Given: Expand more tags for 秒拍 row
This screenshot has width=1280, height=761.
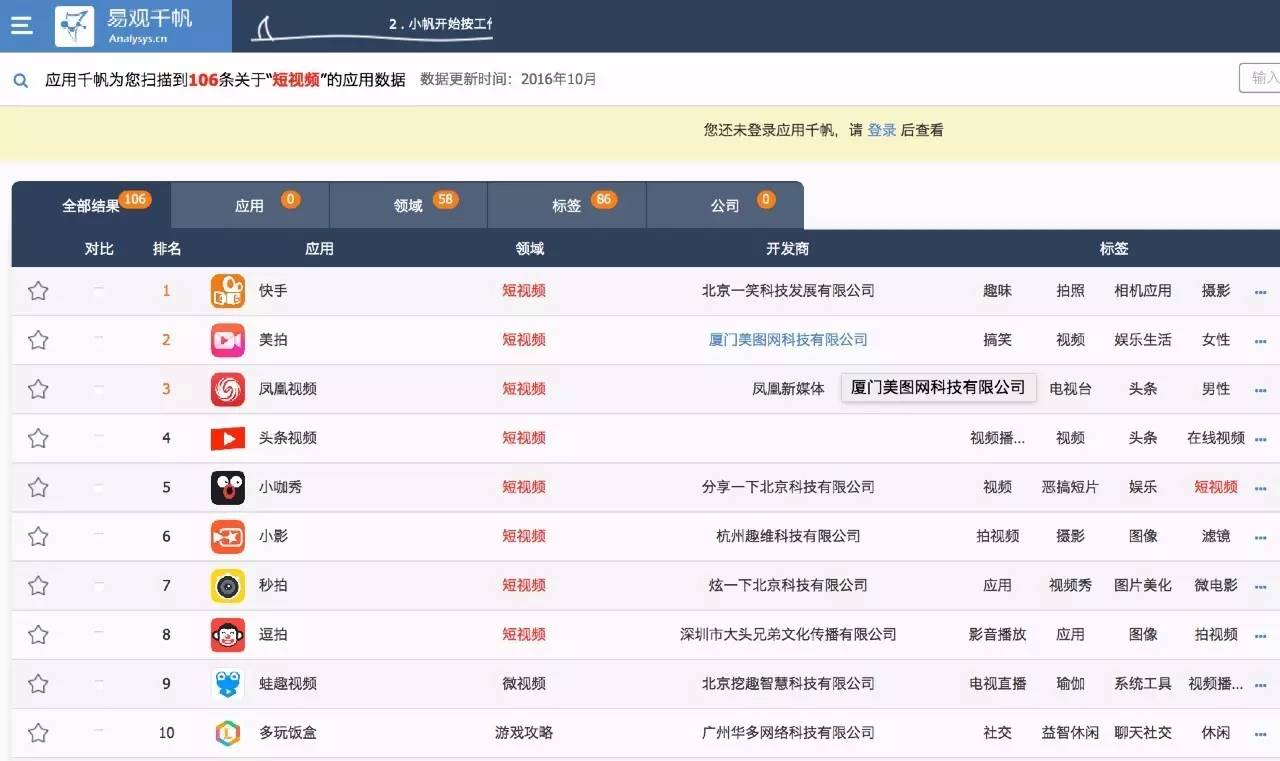Looking at the screenshot, I should [x=1260, y=587].
